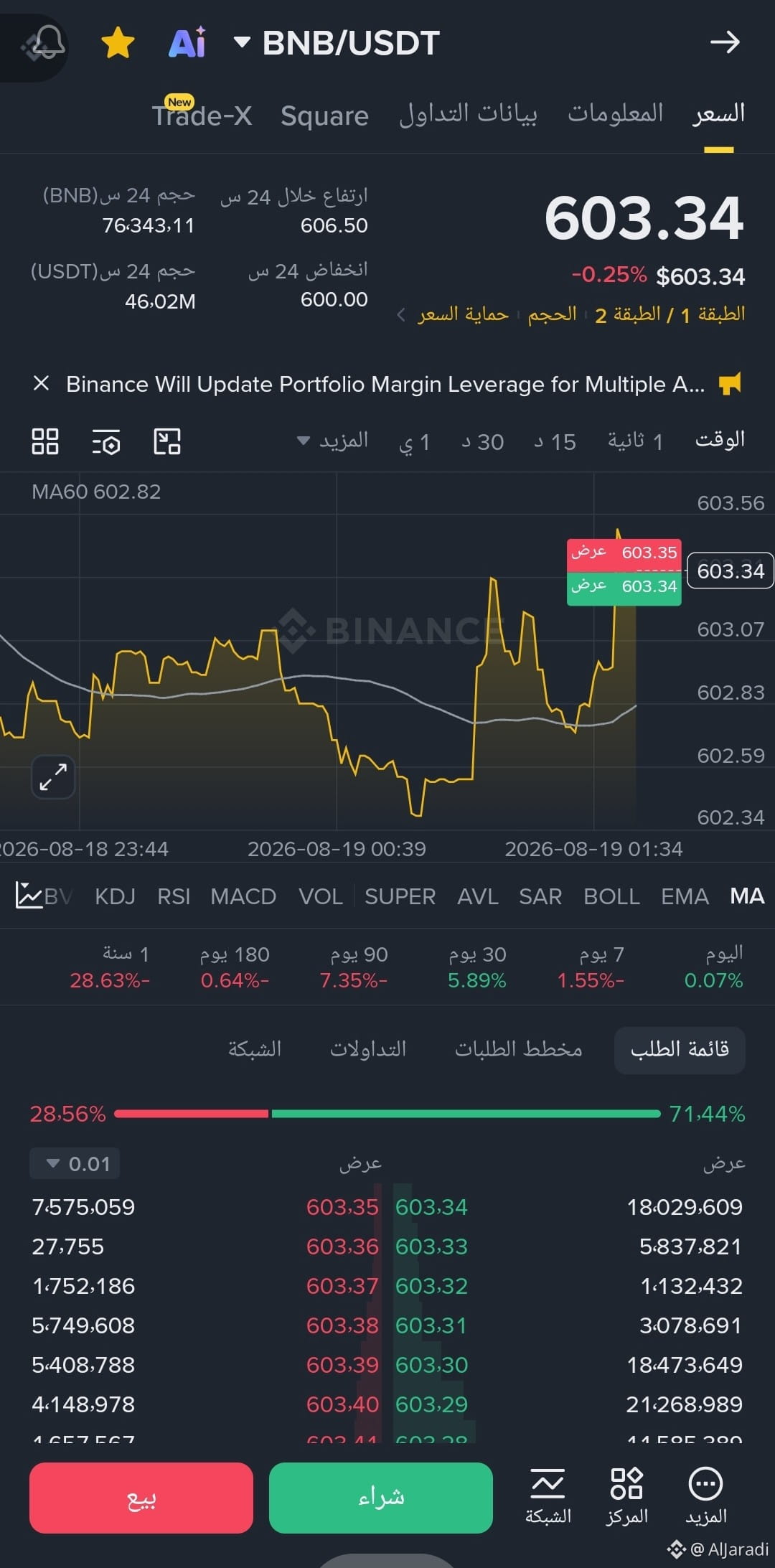
Task: Dismiss the Binance announcement banner
Action: coord(42,383)
